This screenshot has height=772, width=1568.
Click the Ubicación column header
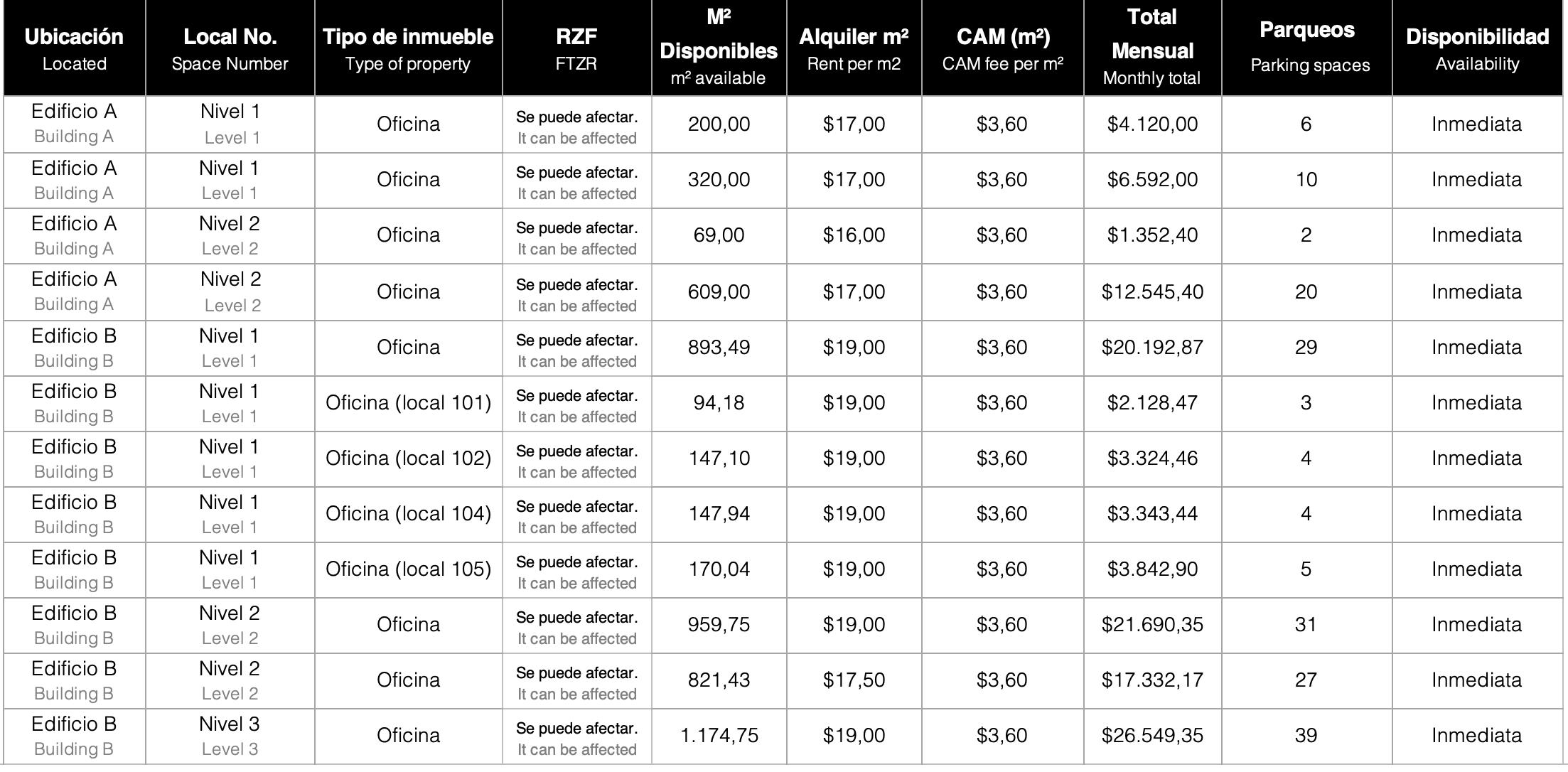[x=74, y=48]
